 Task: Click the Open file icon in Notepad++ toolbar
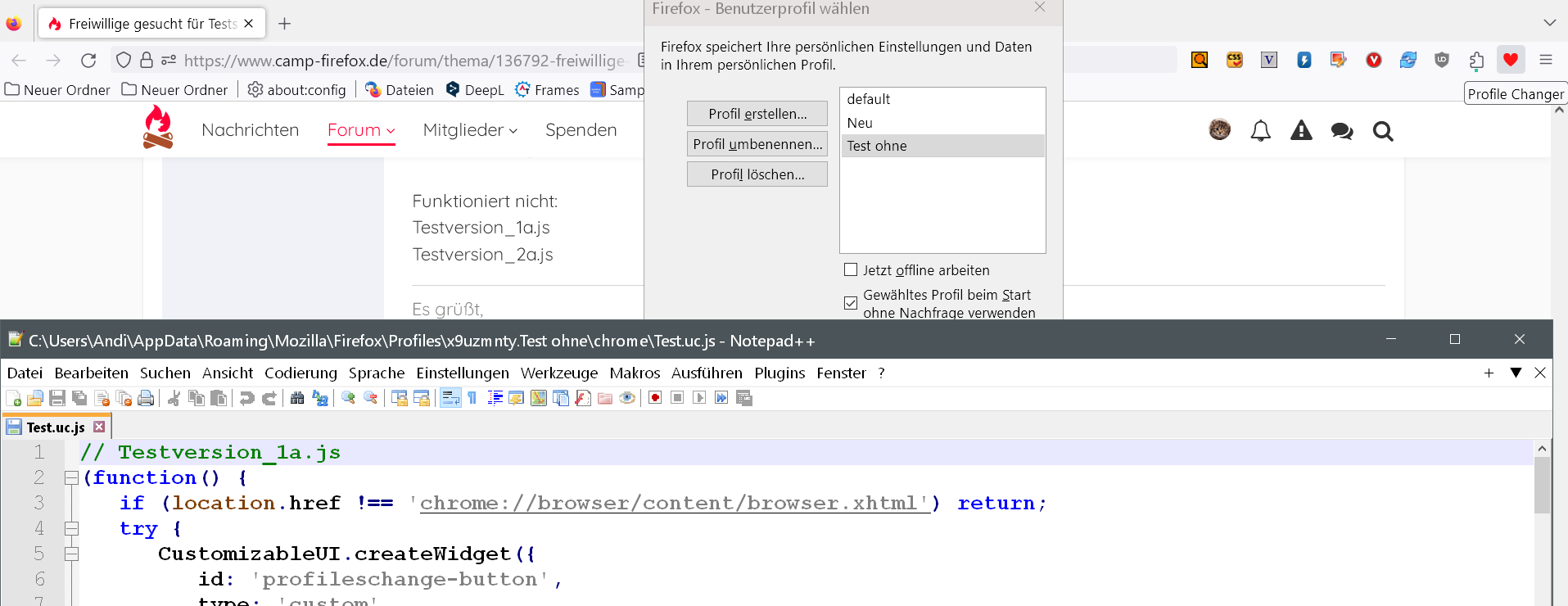click(x=35, y=398)
